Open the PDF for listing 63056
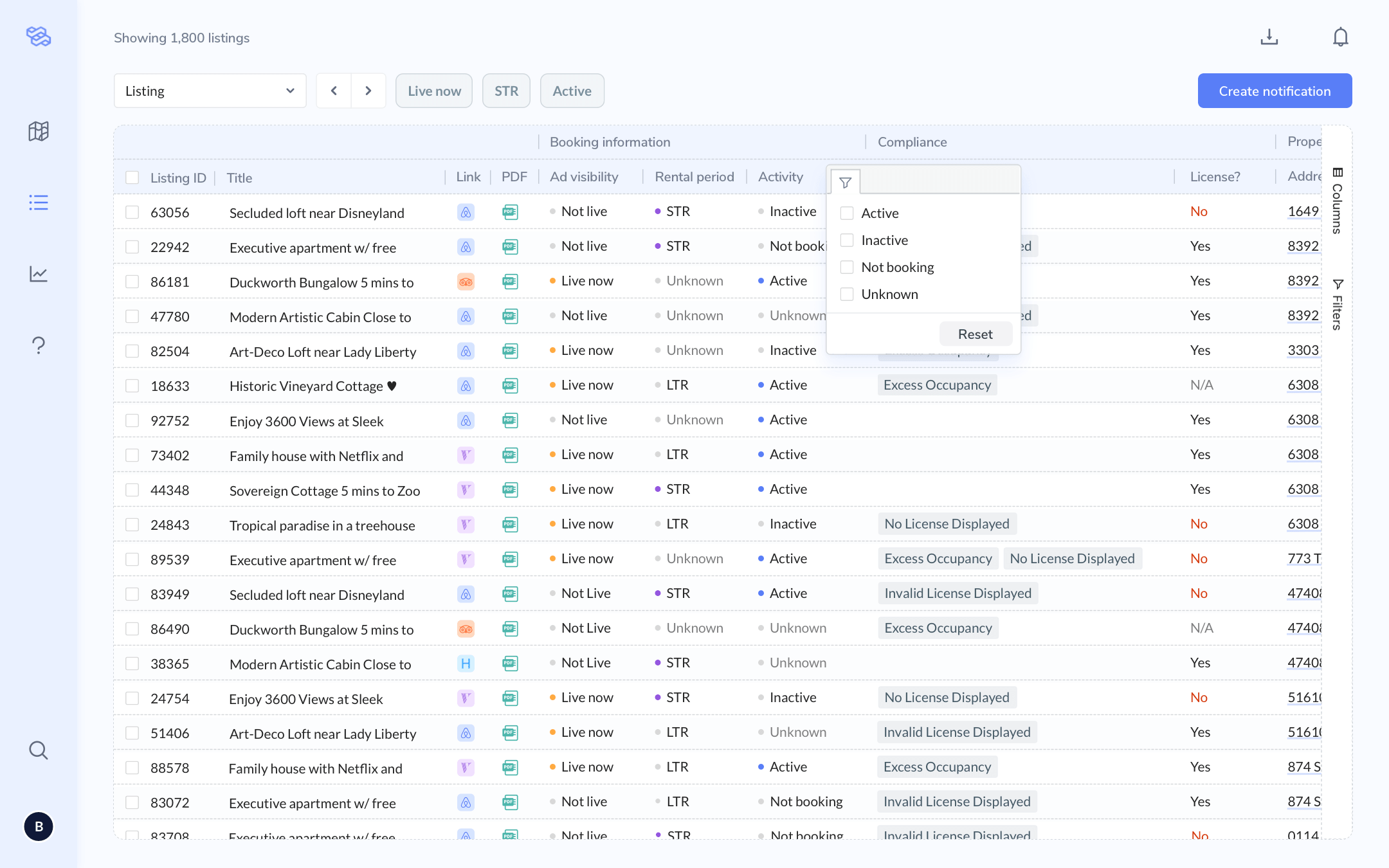 511,212
